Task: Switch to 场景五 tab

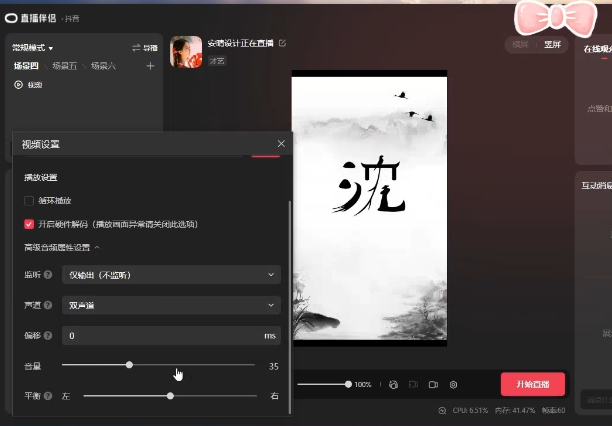Action: 64,66
